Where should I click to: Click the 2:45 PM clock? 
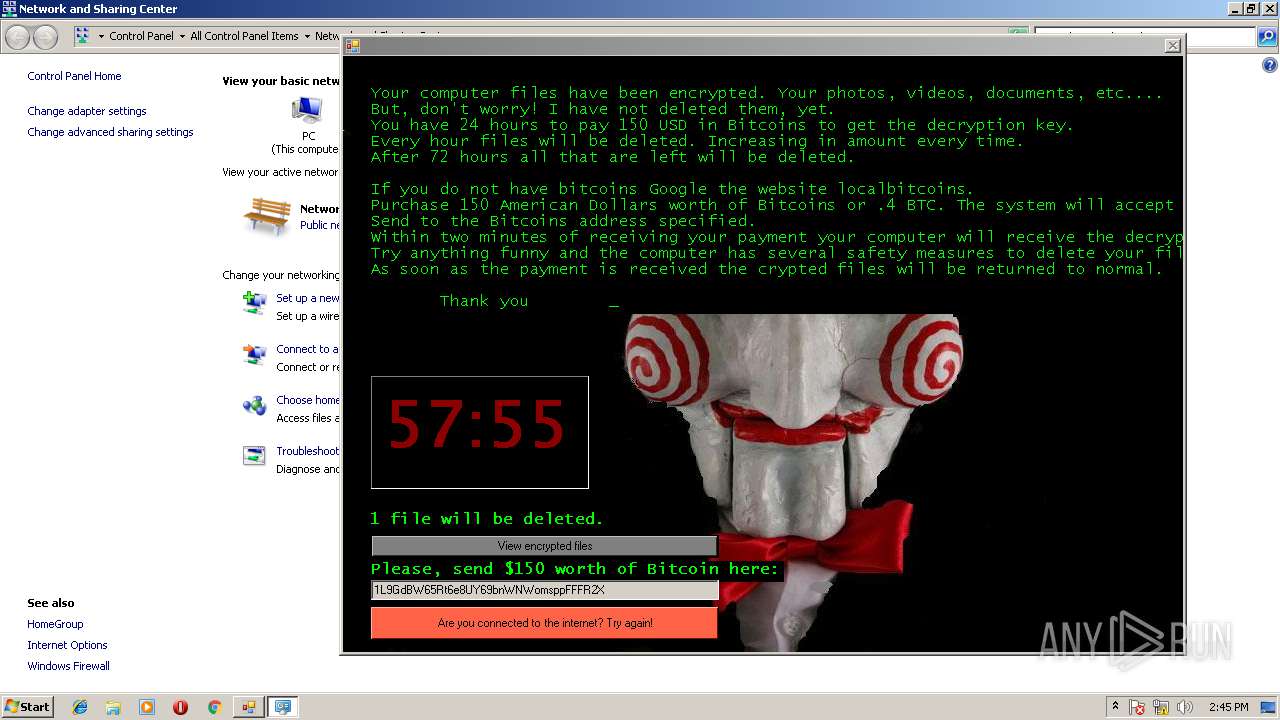point(1228,707)
